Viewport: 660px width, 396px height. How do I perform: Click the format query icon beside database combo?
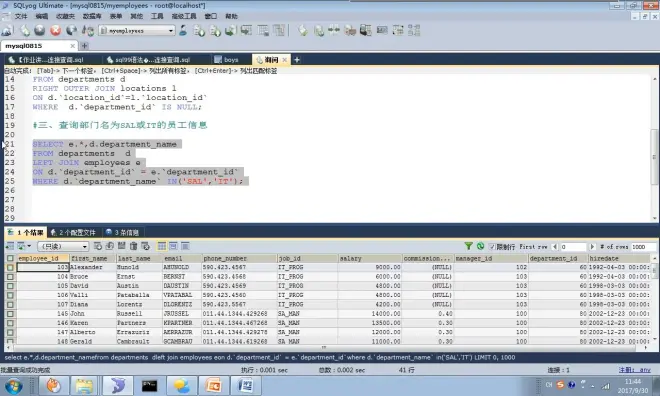pyautogui.click(x=88, y=30)
